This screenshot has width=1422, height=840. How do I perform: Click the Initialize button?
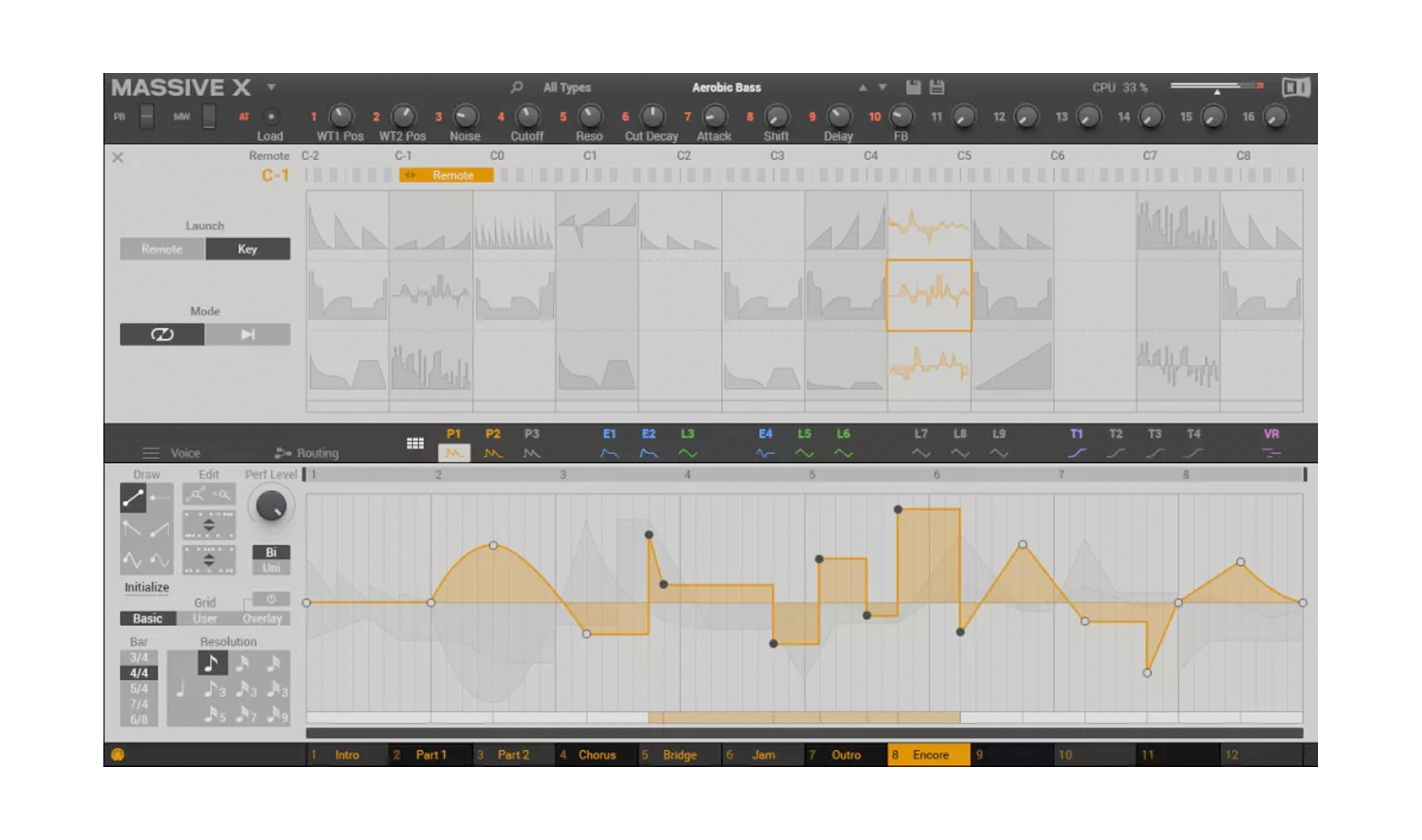[x=147, y=587]
